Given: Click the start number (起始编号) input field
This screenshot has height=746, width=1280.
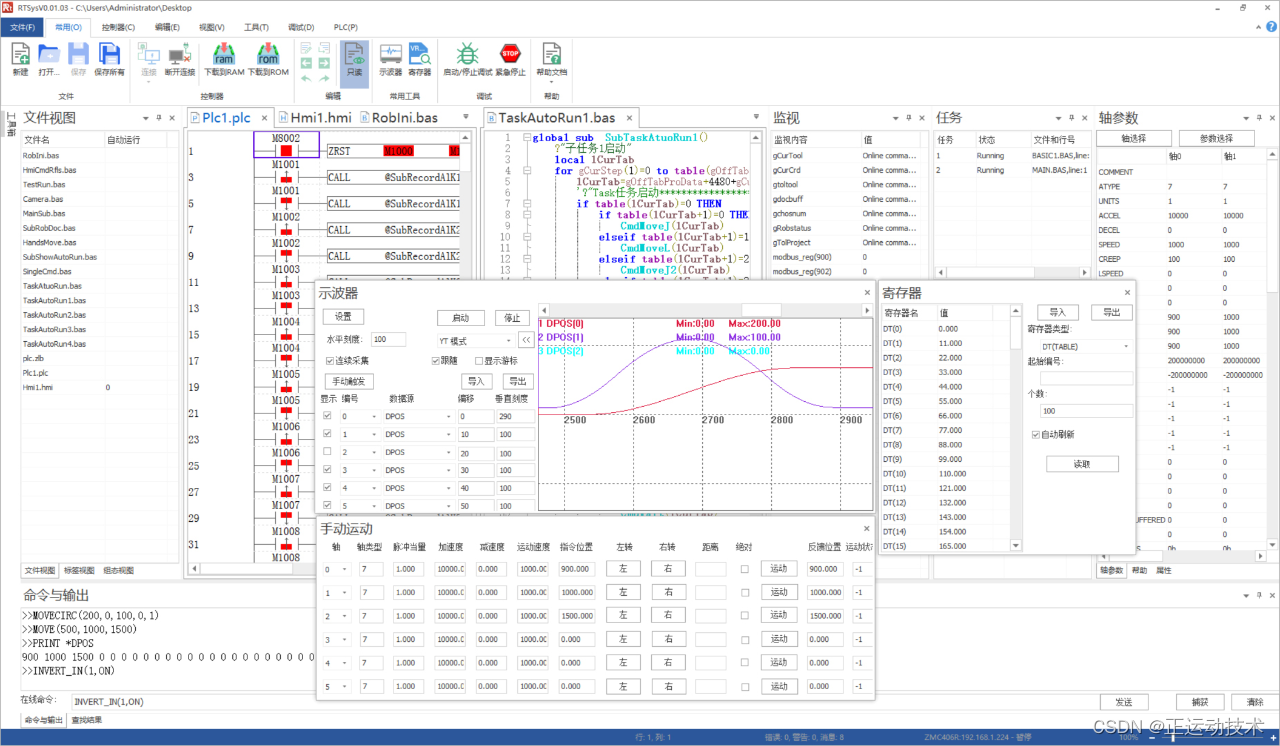Looking at the screenshot, I should point(1086,378).
